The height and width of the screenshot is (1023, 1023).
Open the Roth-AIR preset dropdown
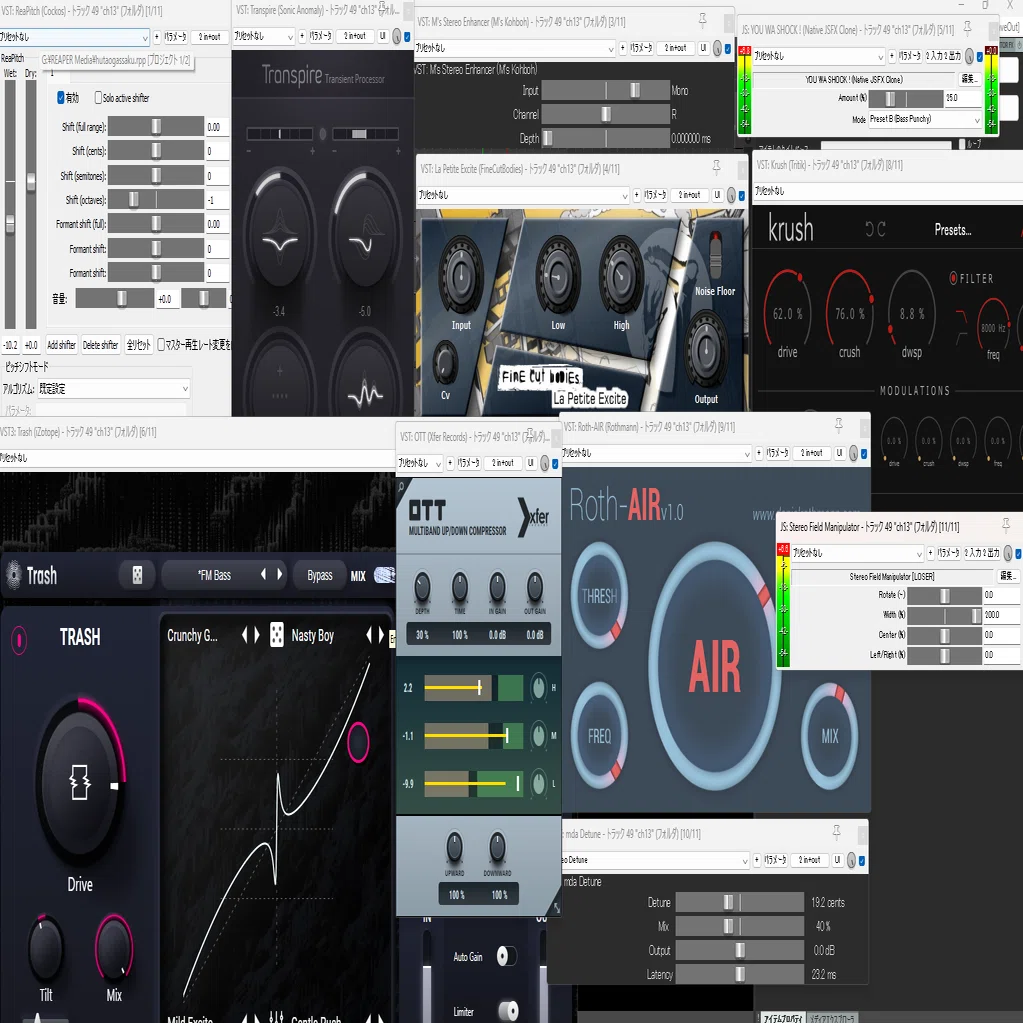tap(656, 453)
